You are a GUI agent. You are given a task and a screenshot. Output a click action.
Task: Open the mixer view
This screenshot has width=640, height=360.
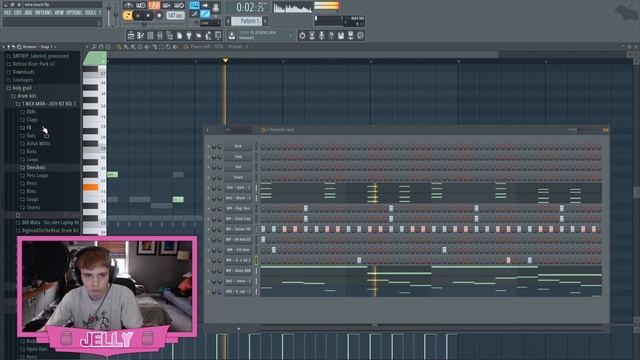click(x=160, y=36)
